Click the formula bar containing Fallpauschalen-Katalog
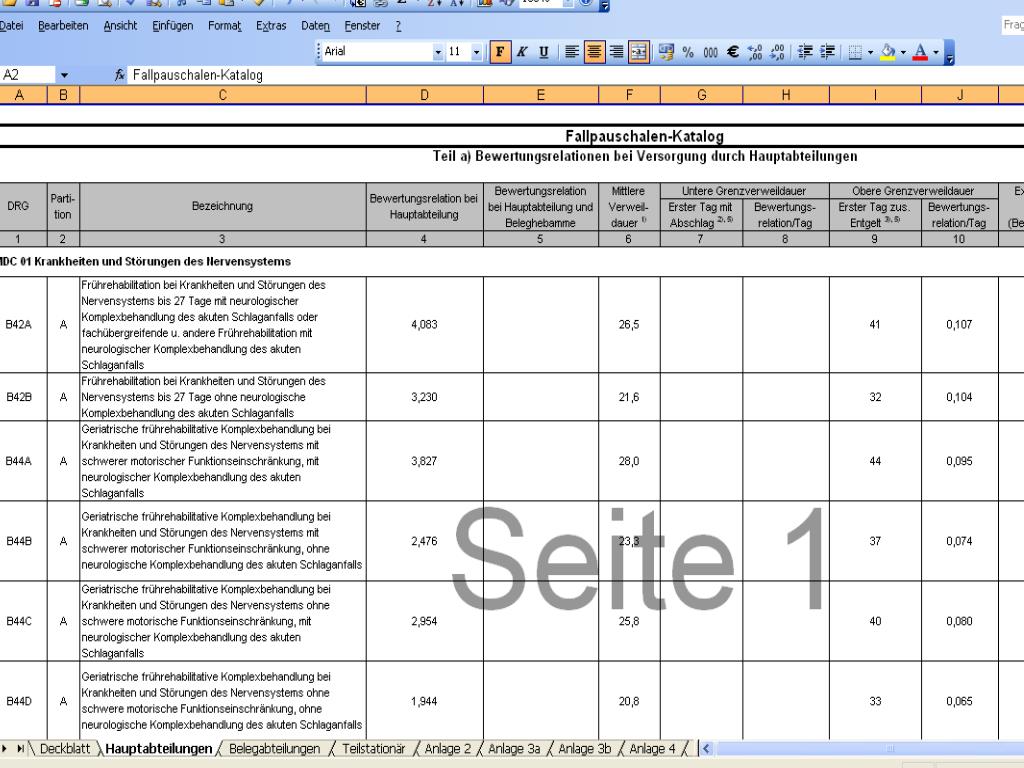1024x768 pixels. [x=575, y=75]
